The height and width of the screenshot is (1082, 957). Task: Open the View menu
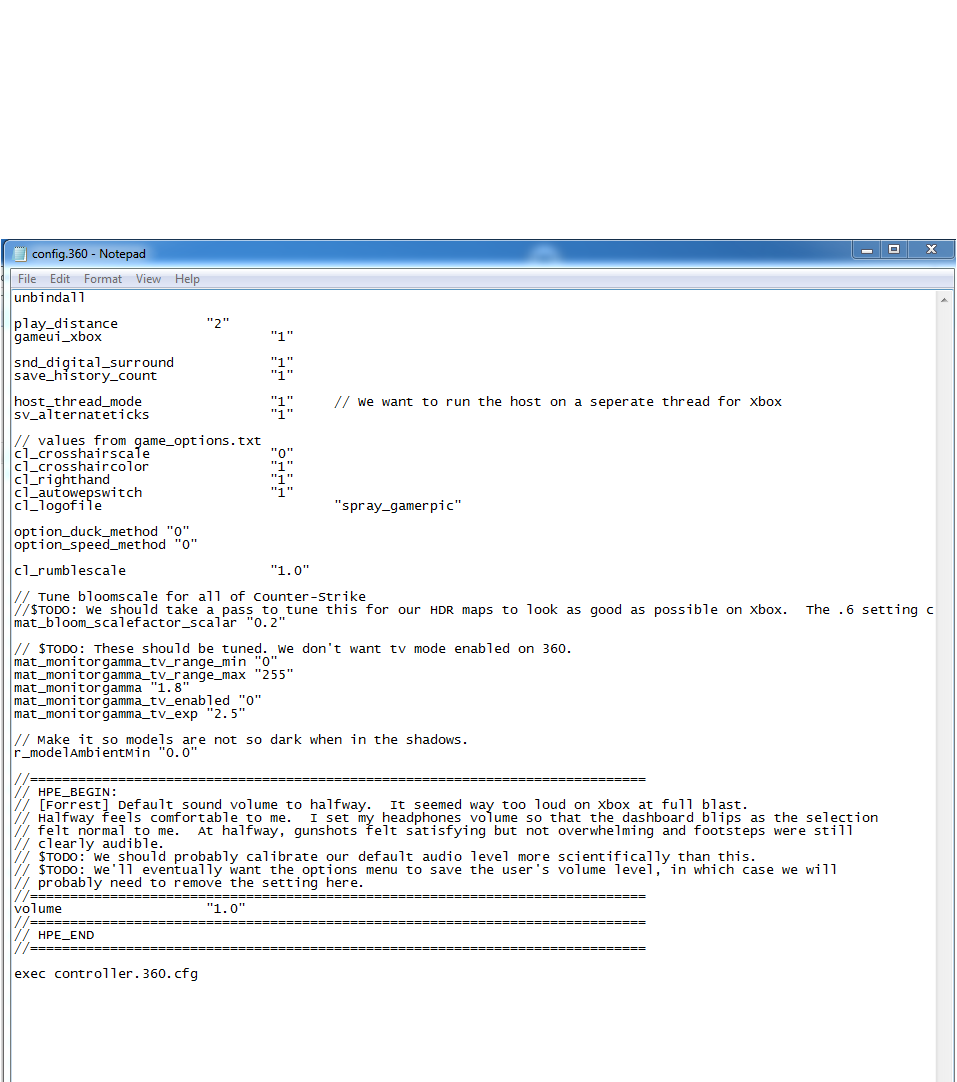(x=148, y=279)
